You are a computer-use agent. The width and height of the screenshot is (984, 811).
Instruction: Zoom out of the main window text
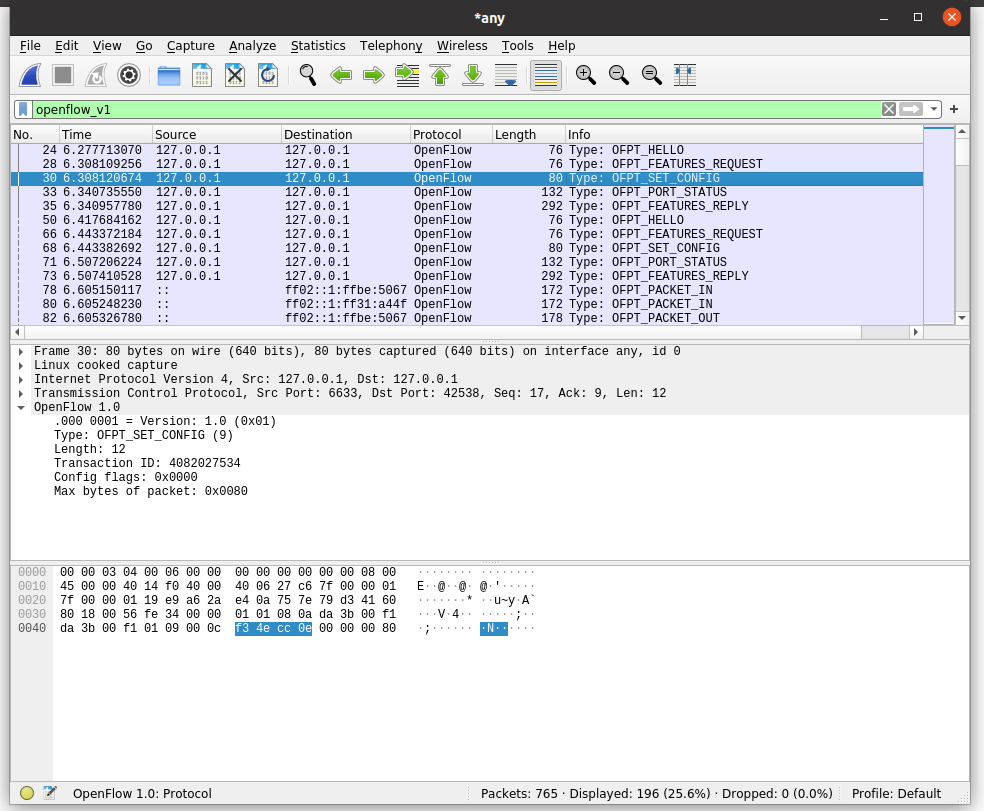pos(619,75)
